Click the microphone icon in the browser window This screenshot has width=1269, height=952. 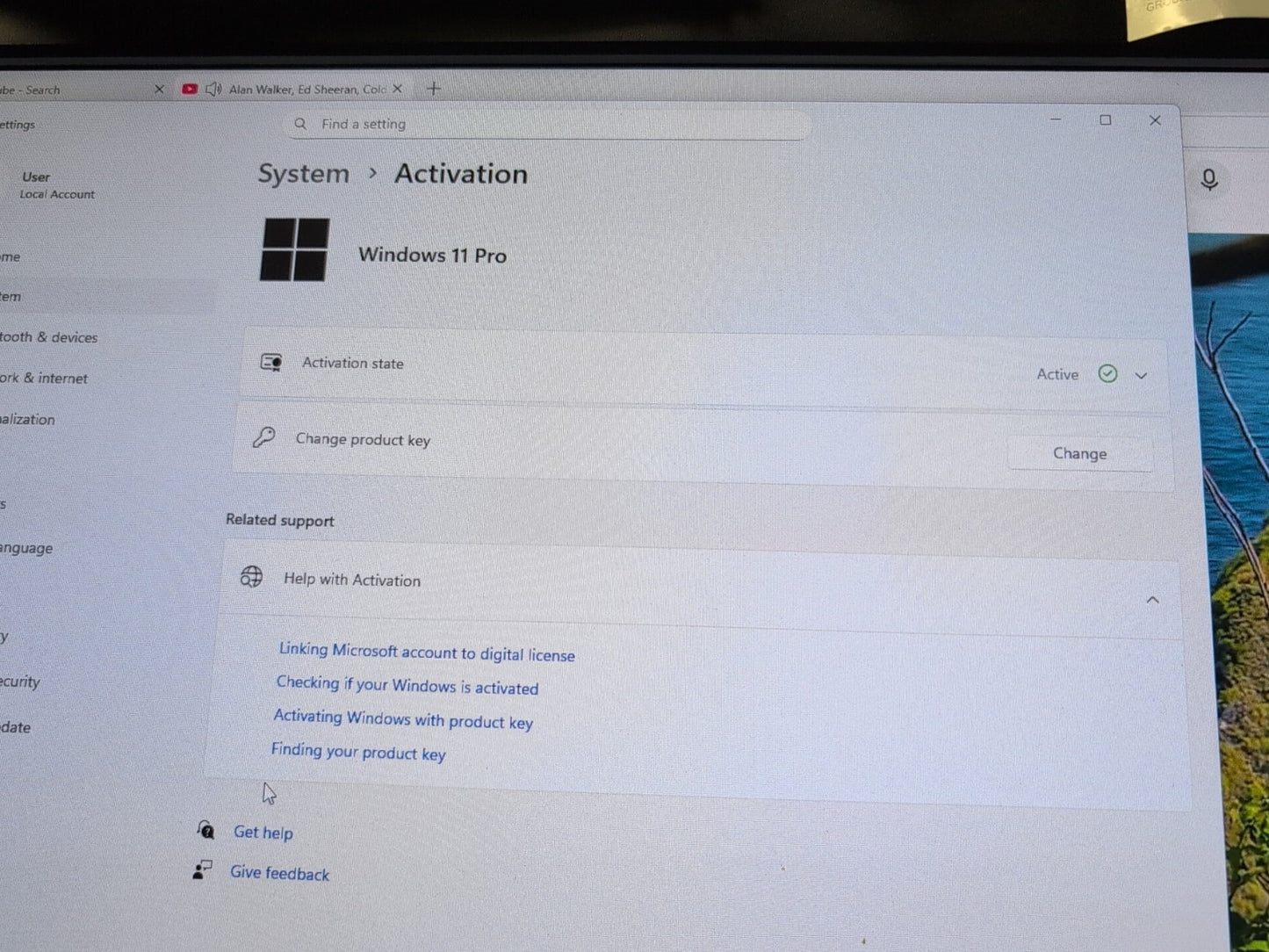[x=1209, y=180]
